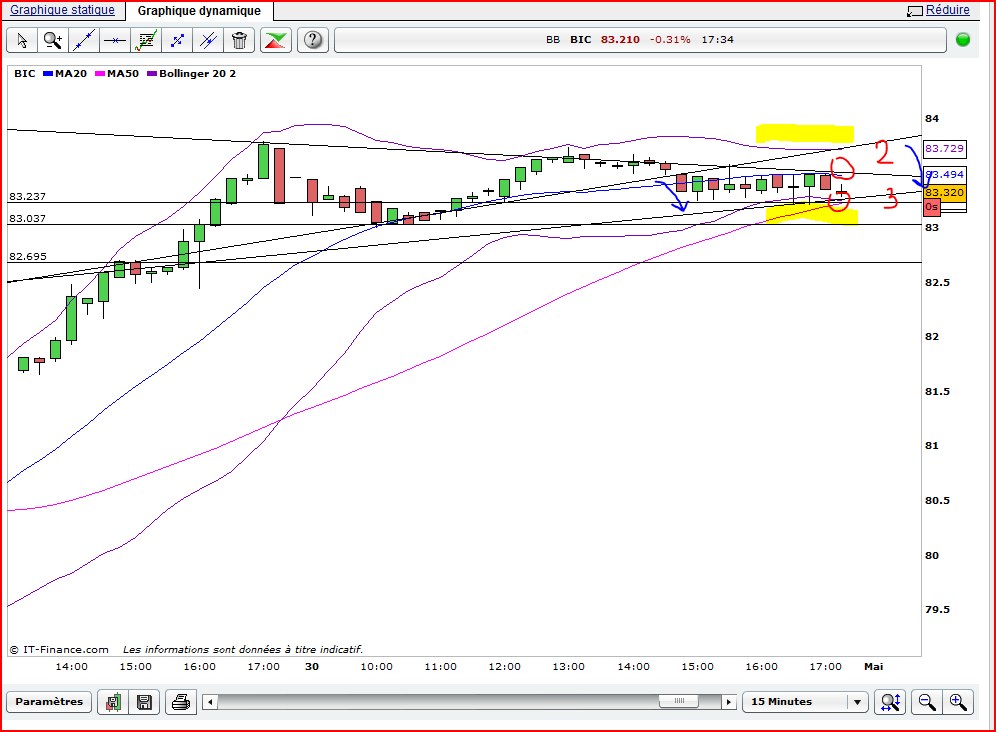Zoom in with plus magnifier
Screen dimensions: 996x732
[x=958, y=702]
